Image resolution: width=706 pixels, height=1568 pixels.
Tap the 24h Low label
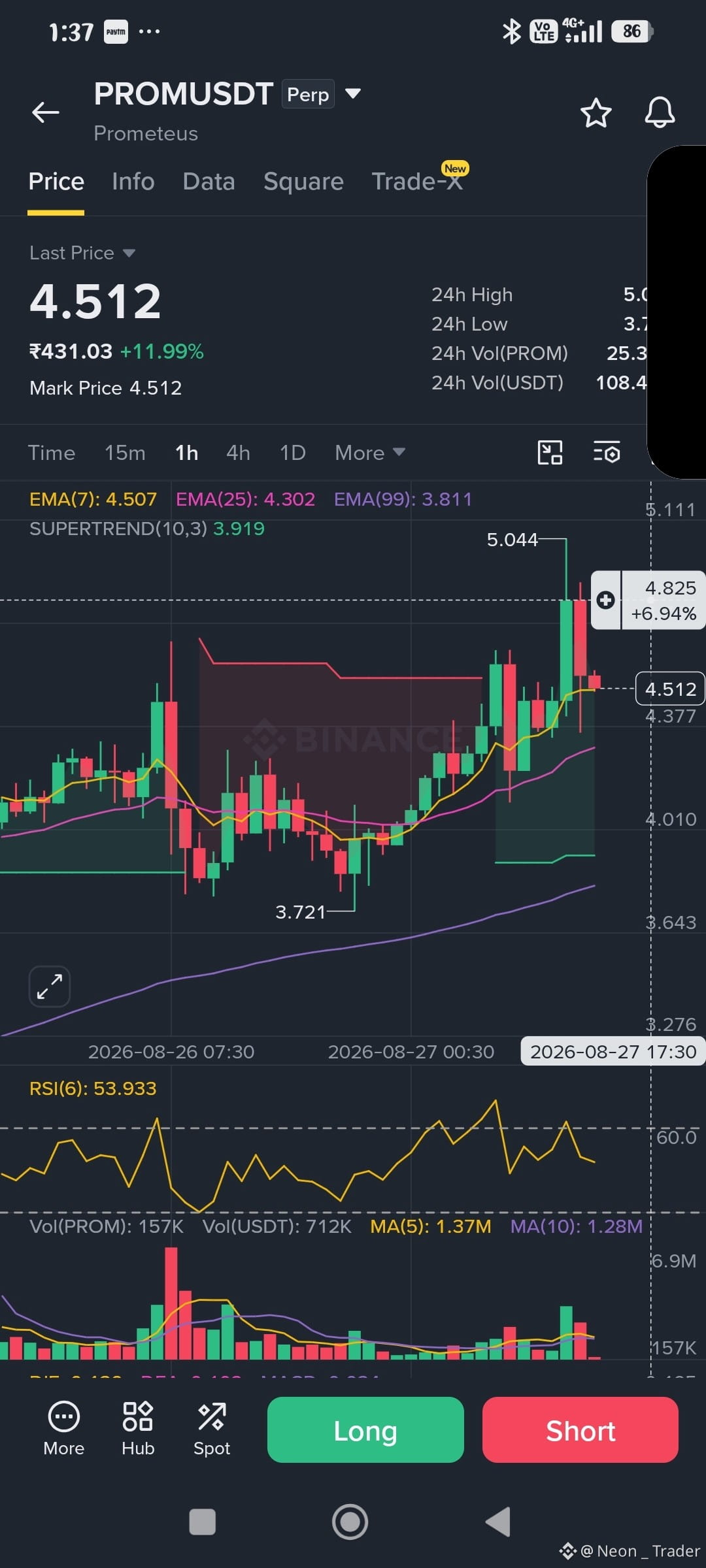(469, 324)
